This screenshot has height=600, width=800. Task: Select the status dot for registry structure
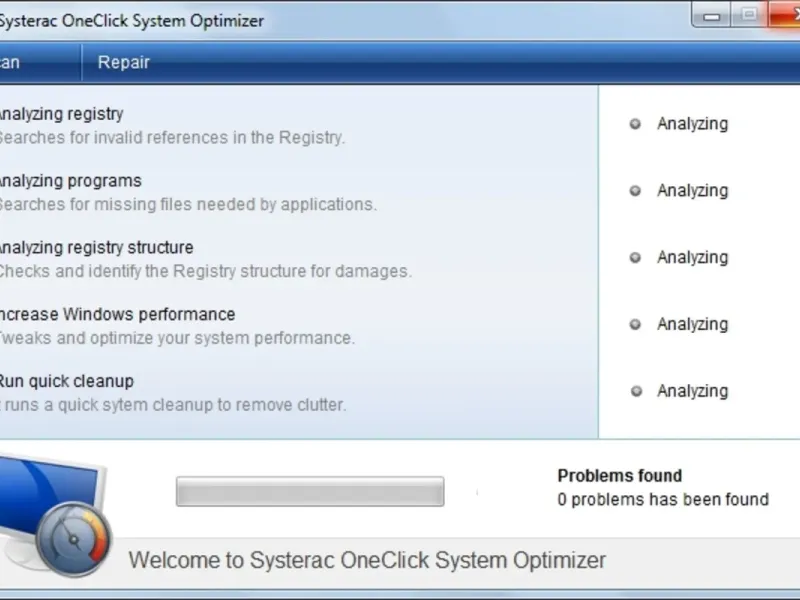634,258
